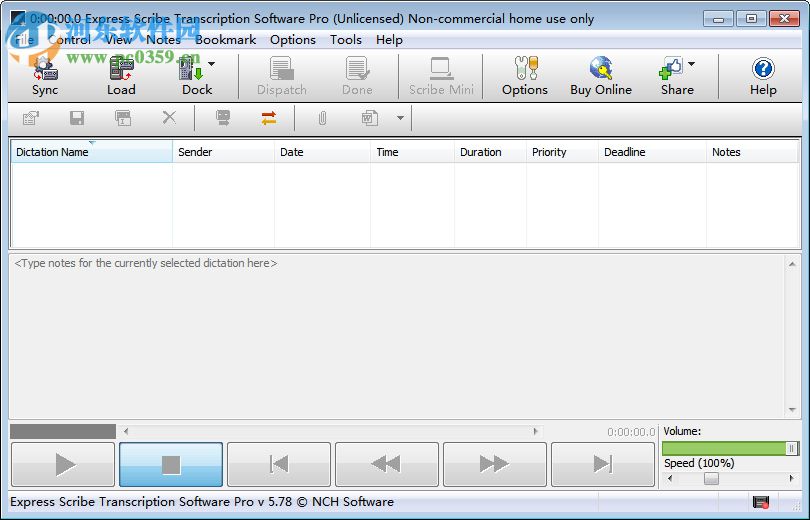Click the Speed slider left arrow
The width and height of the screenshot is (810, 520).
670,479
